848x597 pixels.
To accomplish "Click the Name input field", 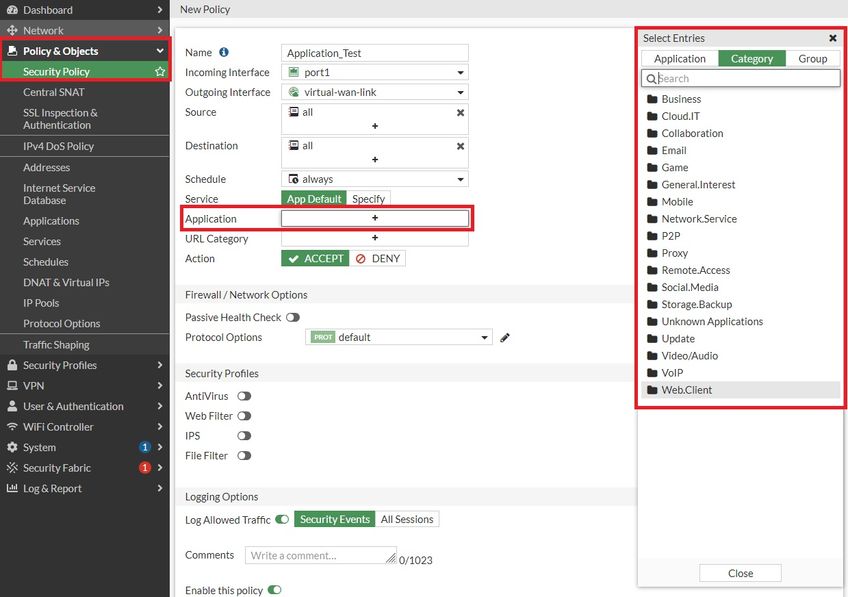I will pos(375,53).
